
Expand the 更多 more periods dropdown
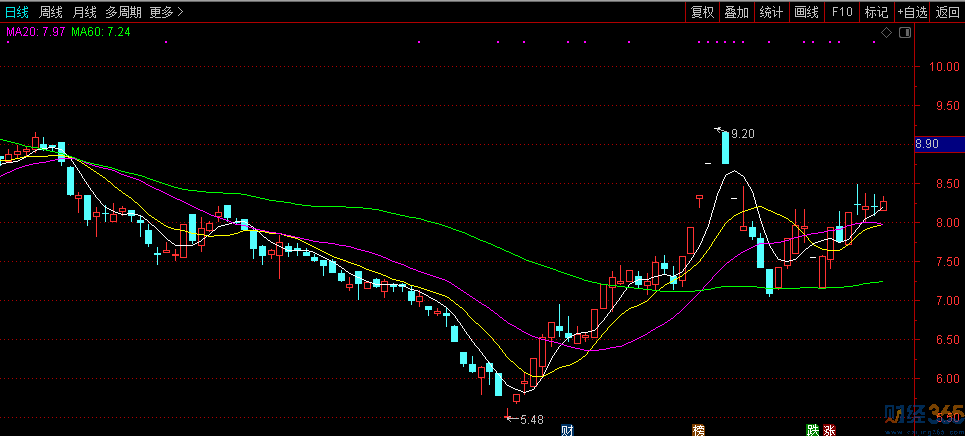click(x=166, y=12)
